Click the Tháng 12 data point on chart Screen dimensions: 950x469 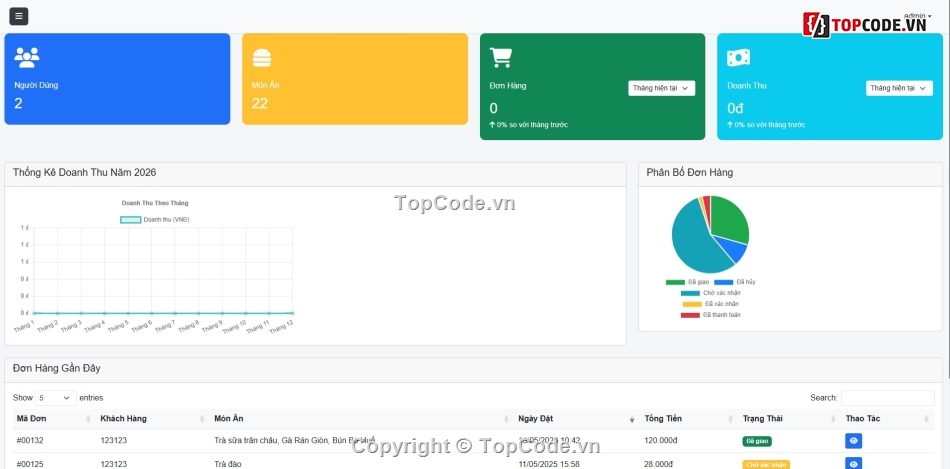click(293, 313)
